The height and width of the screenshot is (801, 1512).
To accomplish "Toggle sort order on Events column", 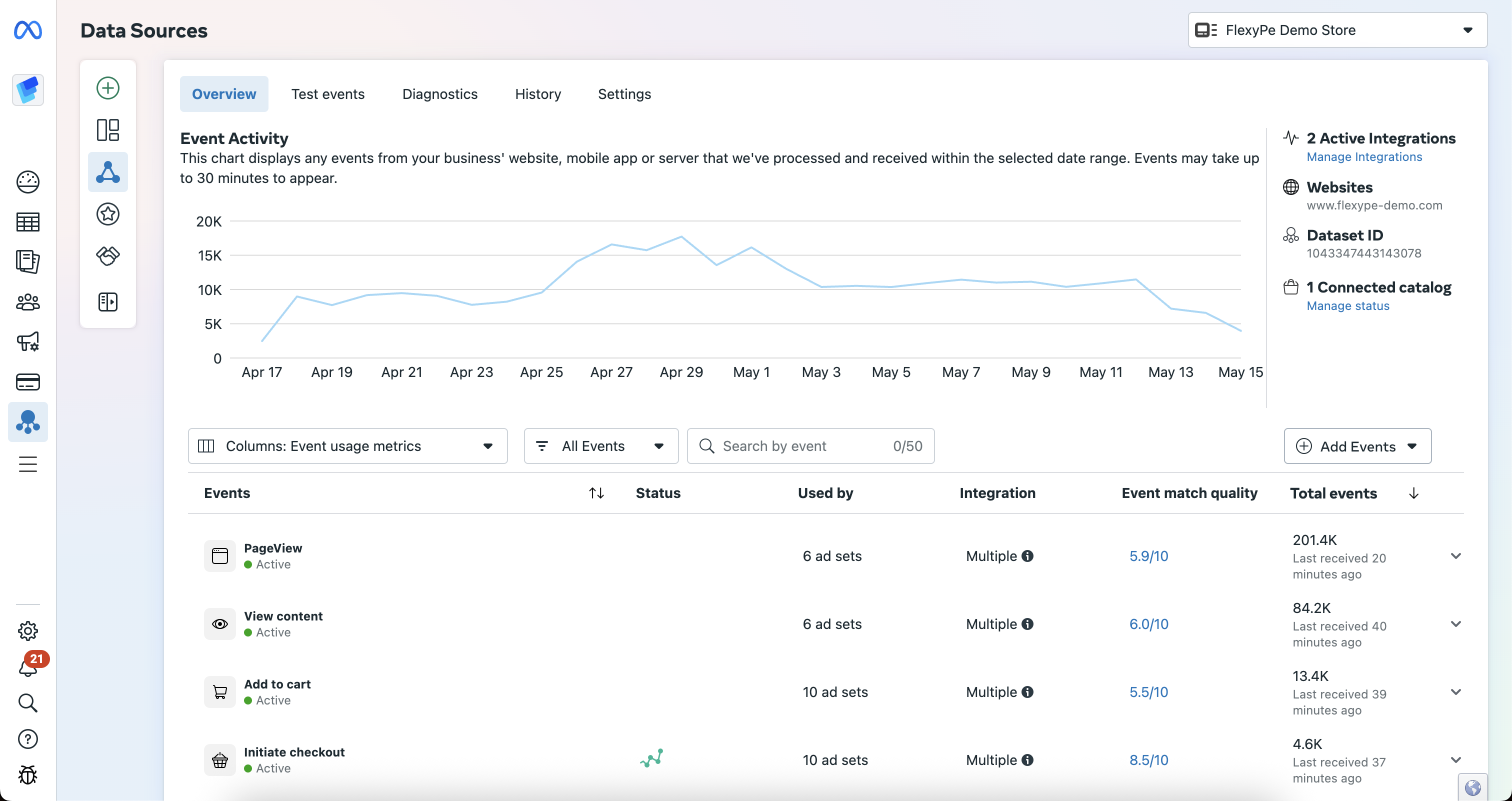I will pyautogui.click(x=596, y=493).
